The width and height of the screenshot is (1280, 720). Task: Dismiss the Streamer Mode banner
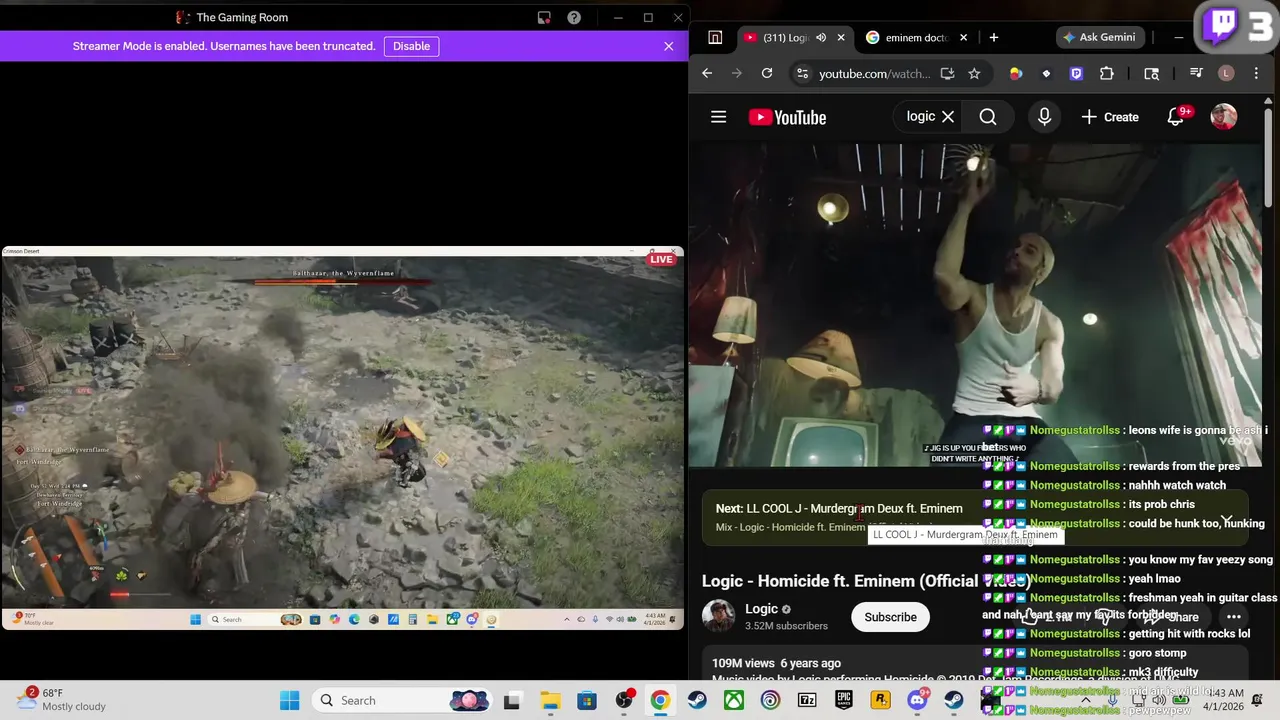click(x=668, y=46)
